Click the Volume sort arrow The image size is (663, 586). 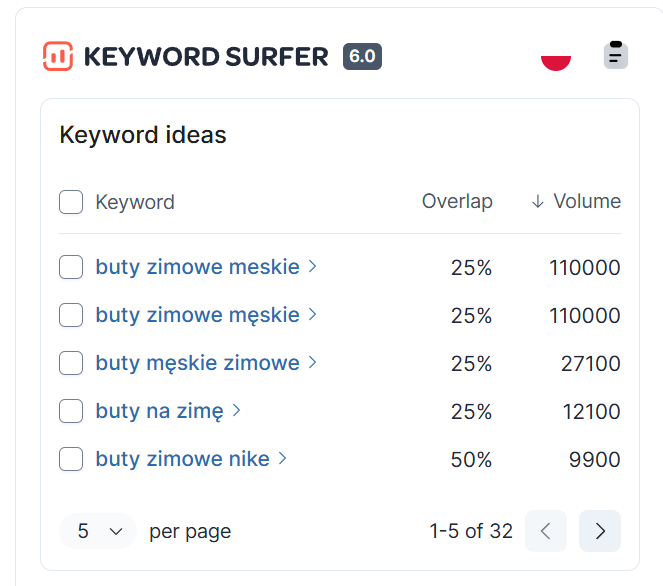pyautogui.click(x=537, y=202)
